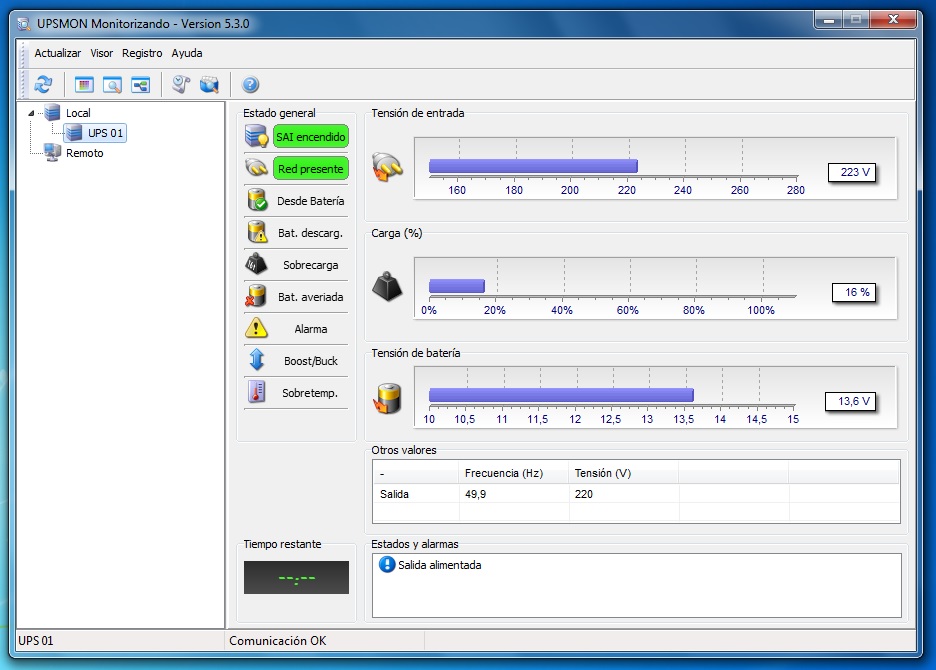Click the Frecuencia (Hz) column header
Screen dimensions: 936x670
(x=503, y=473)
